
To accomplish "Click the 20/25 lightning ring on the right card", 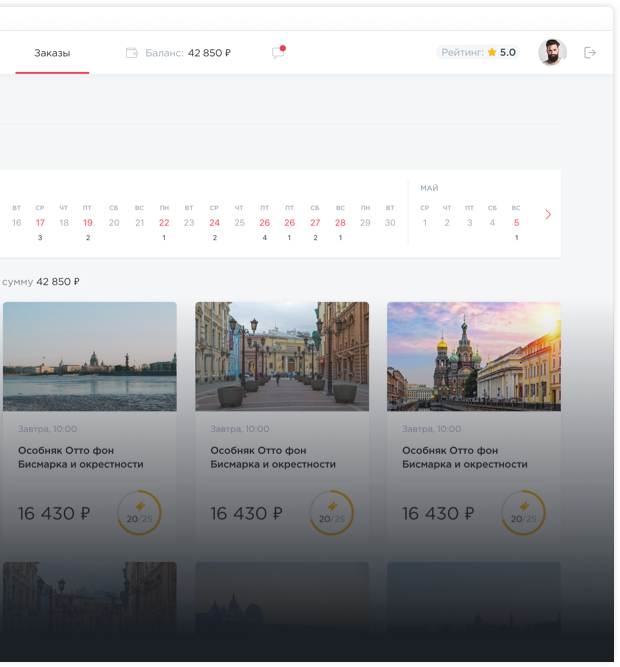I will [523, 513].
